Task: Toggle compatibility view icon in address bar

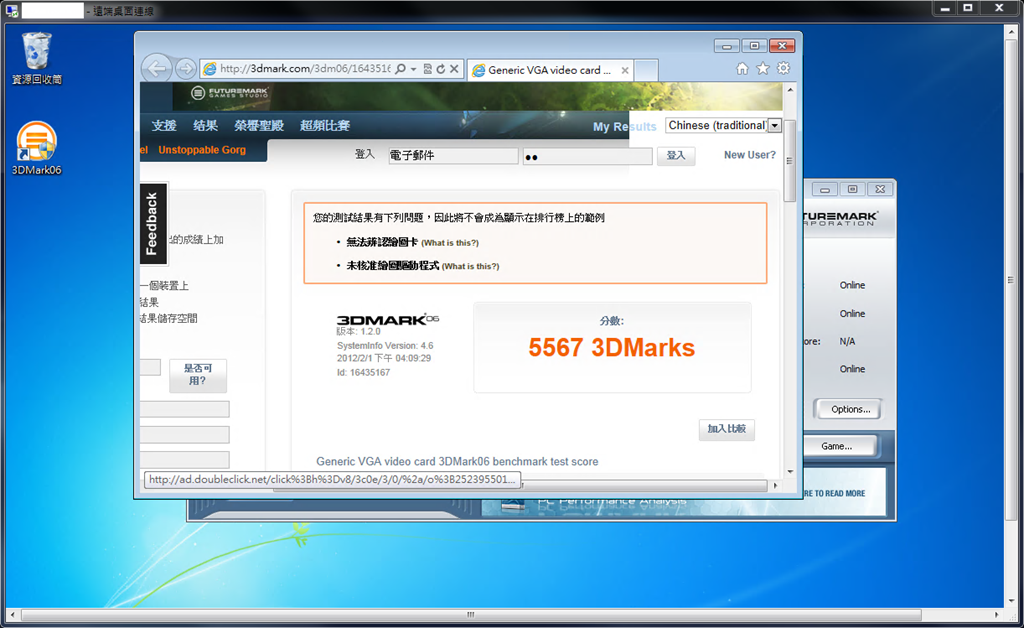Action: [x=428, y=69]
